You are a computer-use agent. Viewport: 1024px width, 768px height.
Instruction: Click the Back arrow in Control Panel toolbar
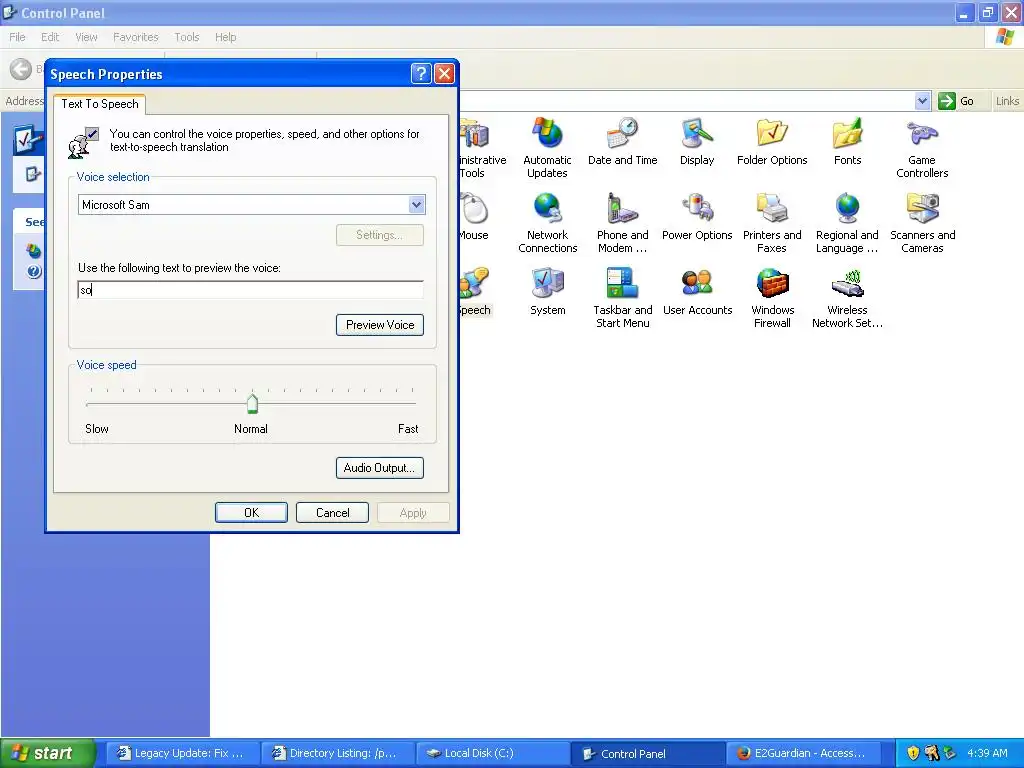coord(21,69)
